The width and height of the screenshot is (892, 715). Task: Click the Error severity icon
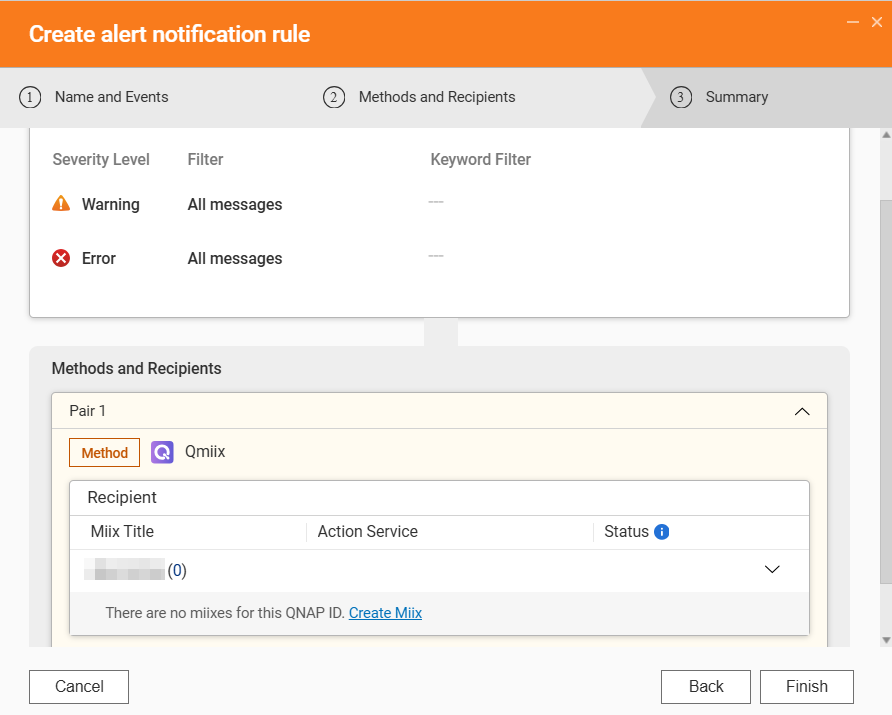61,258
